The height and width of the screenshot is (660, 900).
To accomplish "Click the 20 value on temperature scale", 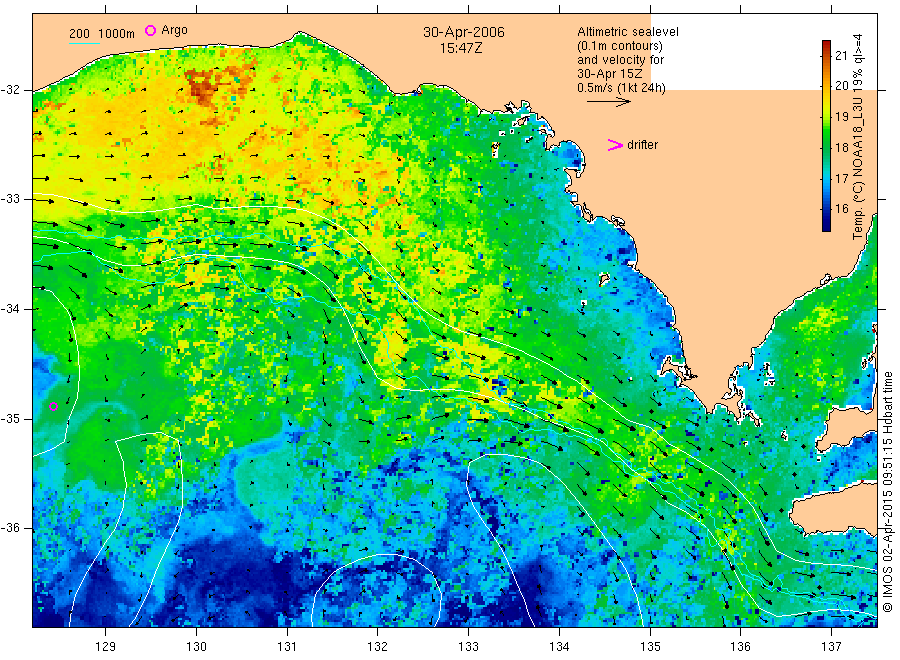I will [x=841, y=86].
